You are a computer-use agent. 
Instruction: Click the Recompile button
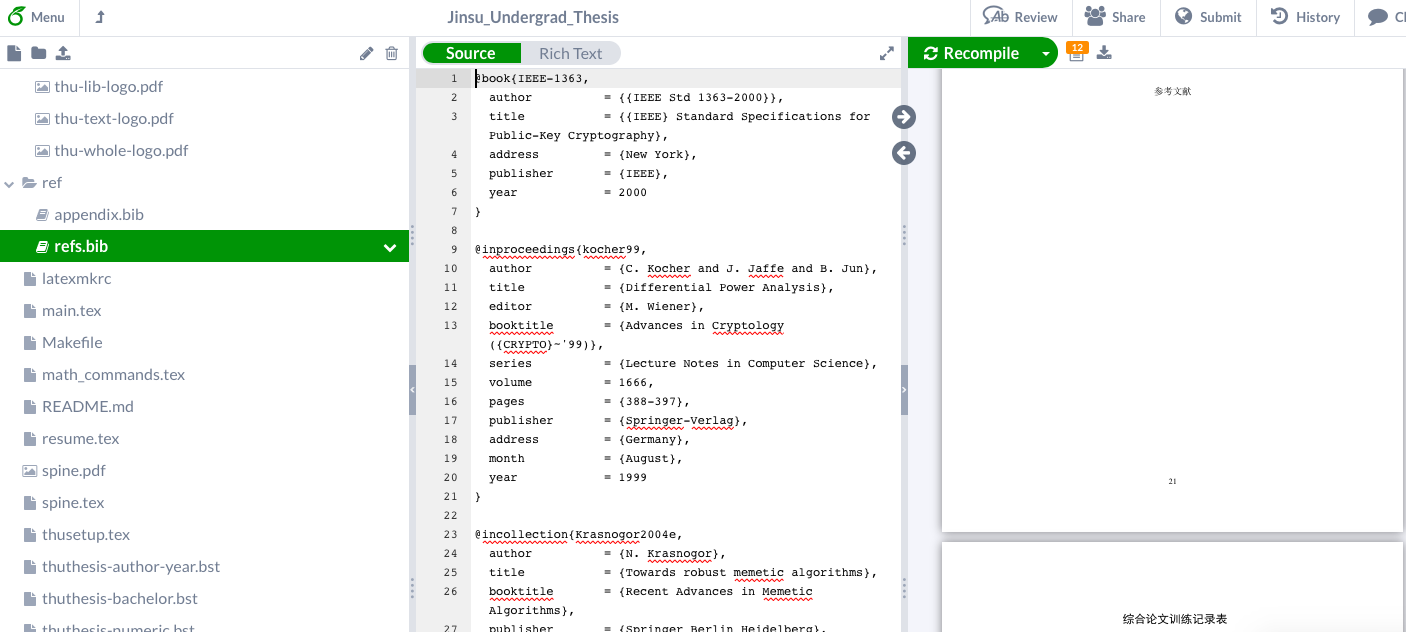coord(971,53)
